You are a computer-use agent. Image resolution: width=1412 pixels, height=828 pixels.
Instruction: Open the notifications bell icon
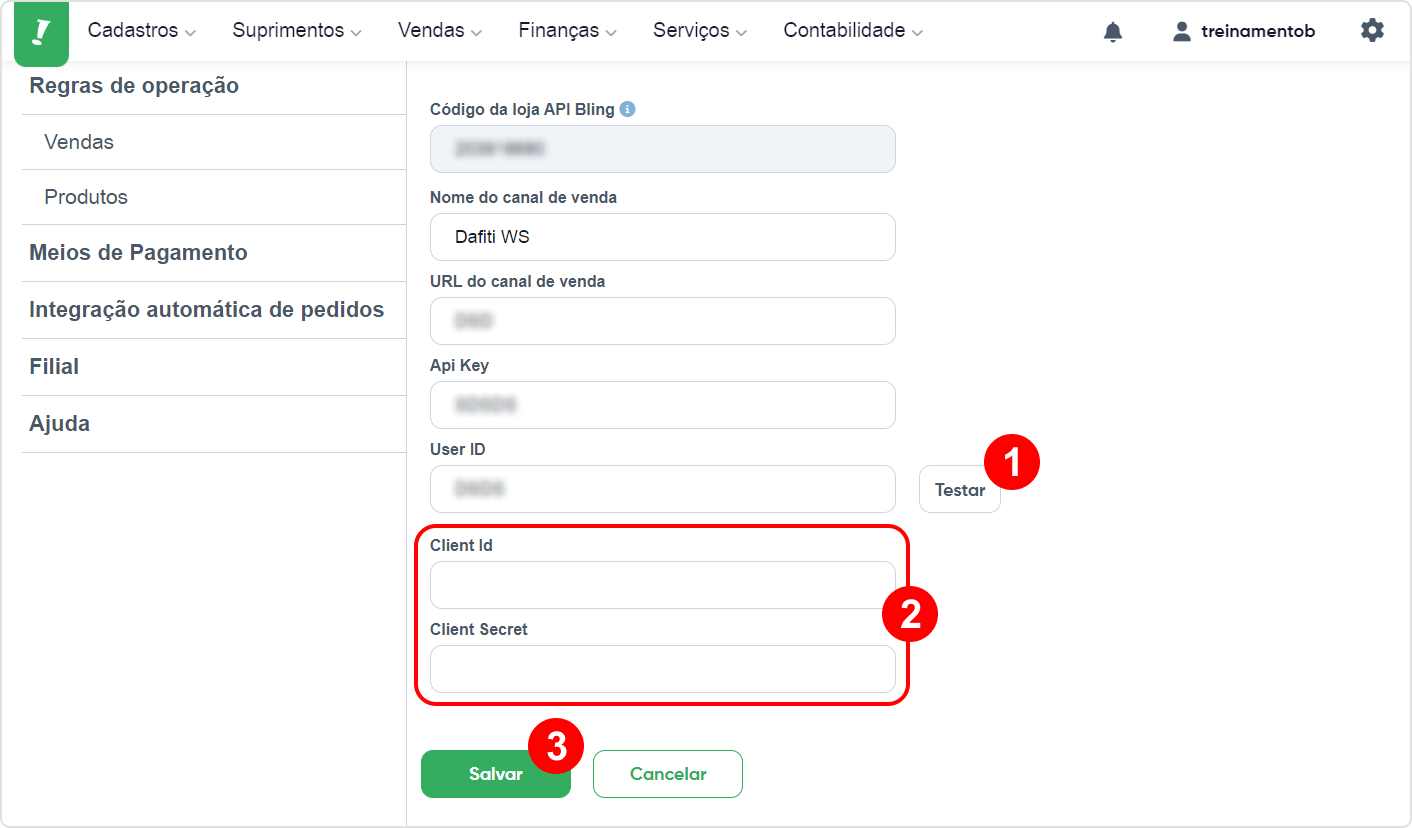(1113, 32)
